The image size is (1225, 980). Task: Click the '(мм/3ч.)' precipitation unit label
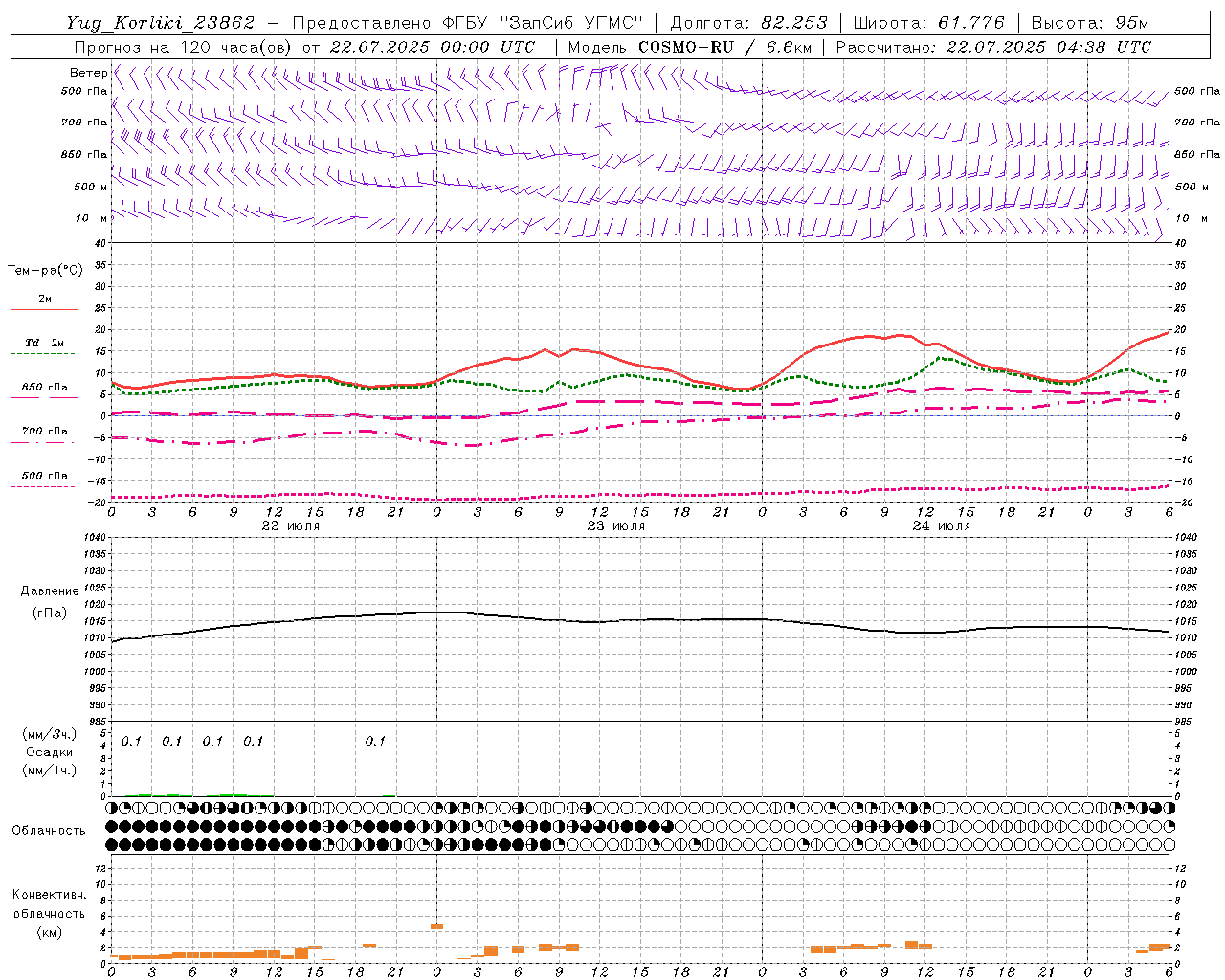coord(50,735)
